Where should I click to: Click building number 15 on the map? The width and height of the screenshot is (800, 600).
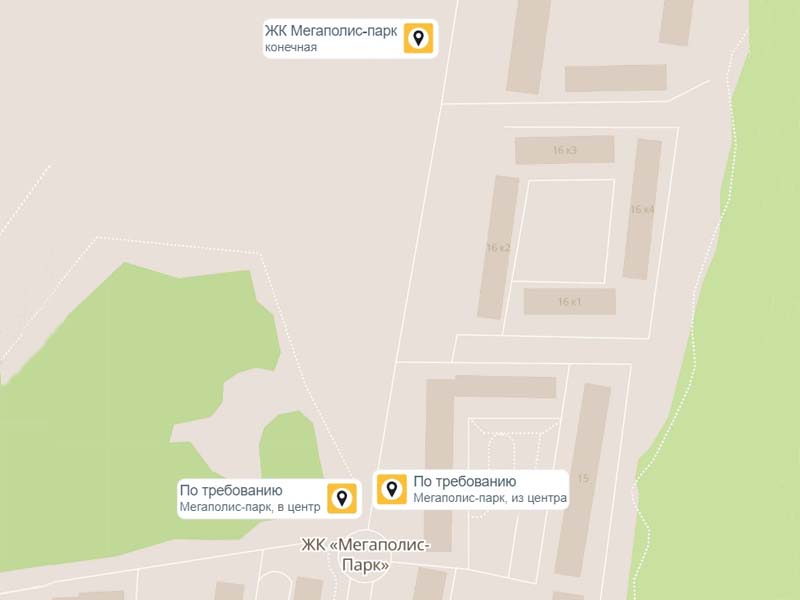[583, 479]
